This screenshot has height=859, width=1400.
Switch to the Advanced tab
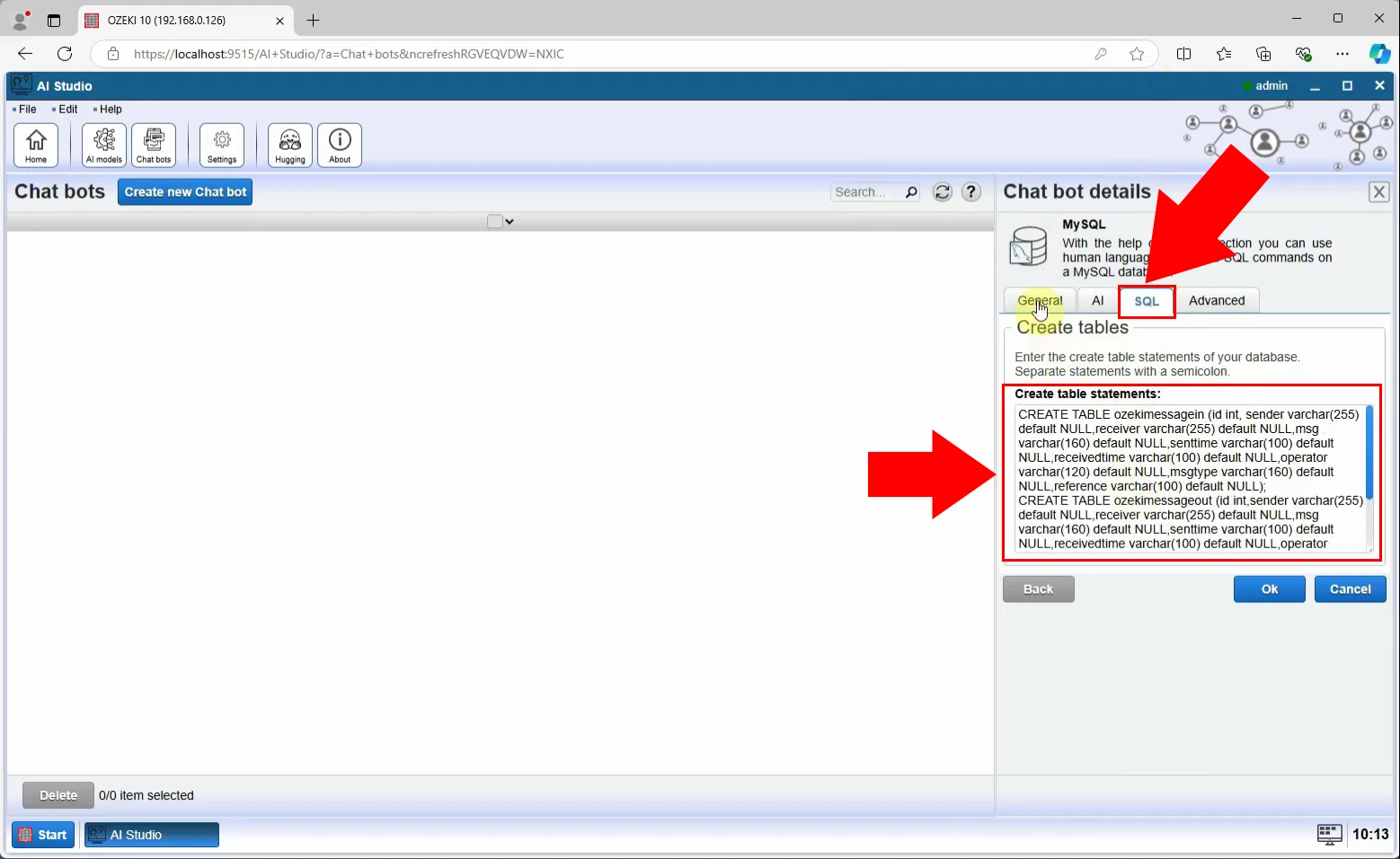(x=1217, y=301)
